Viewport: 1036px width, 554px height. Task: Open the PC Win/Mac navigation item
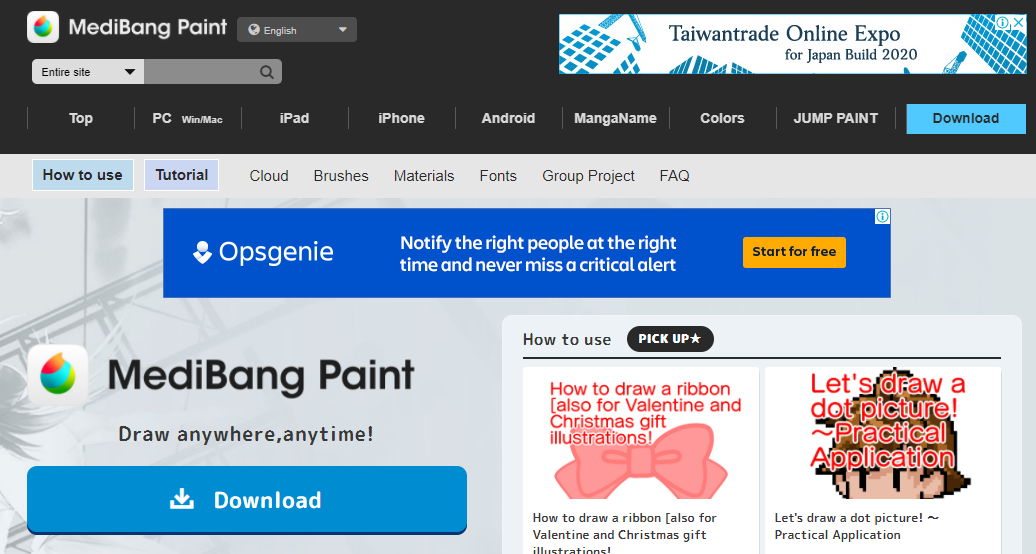[188, 118]
